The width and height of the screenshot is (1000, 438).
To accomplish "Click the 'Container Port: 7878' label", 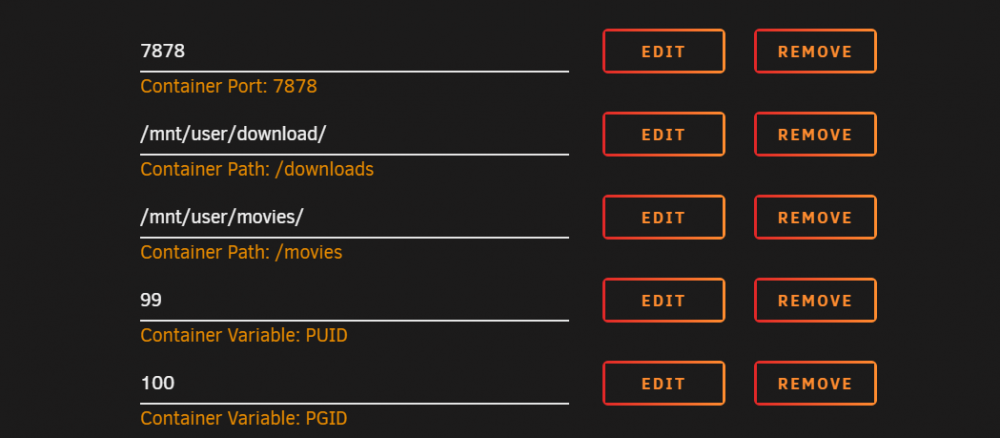I will coord(228,87).
